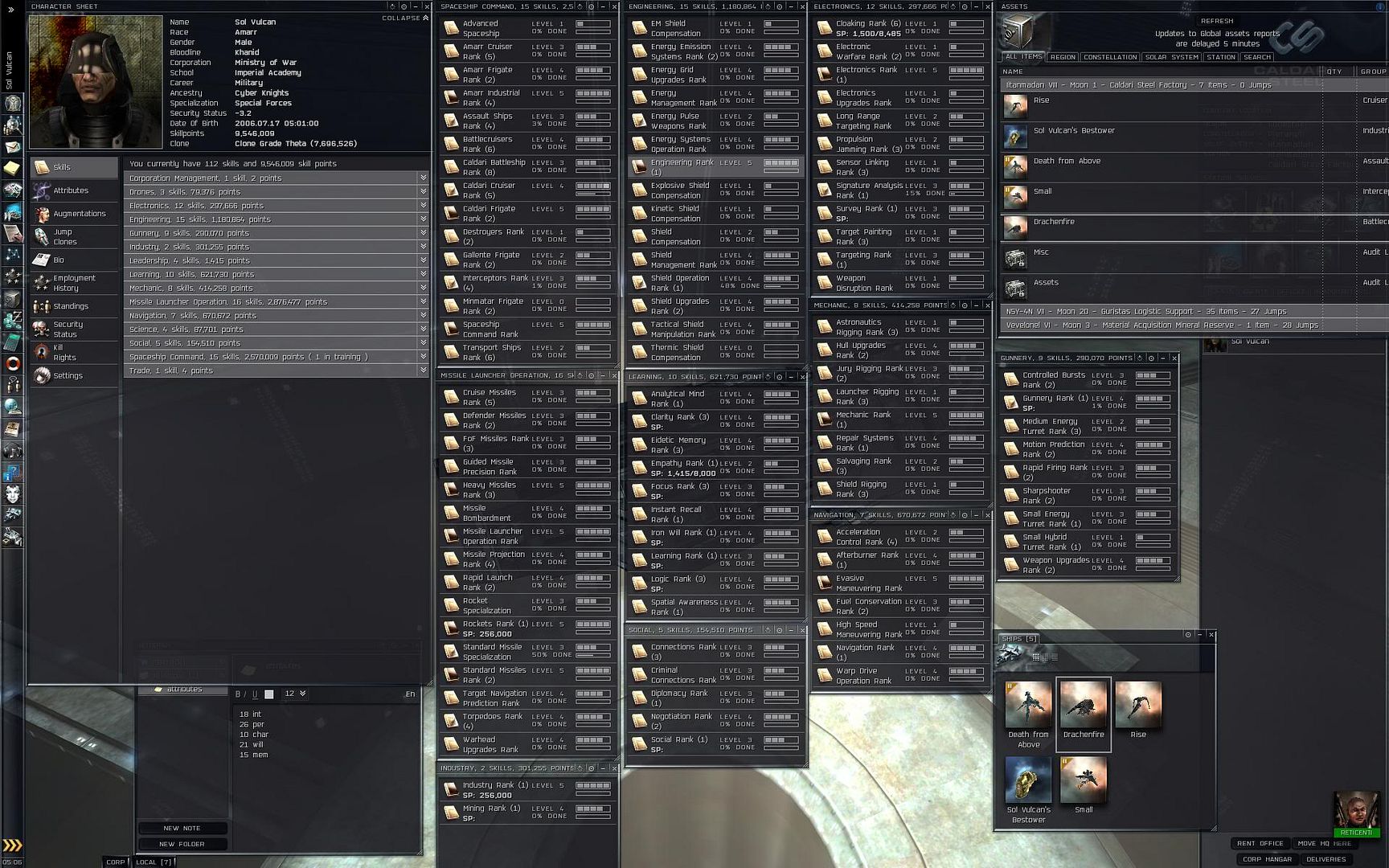Open the assets cube icon in the sidebar
The image size is (1389, 868).
[x=13, y=299]
